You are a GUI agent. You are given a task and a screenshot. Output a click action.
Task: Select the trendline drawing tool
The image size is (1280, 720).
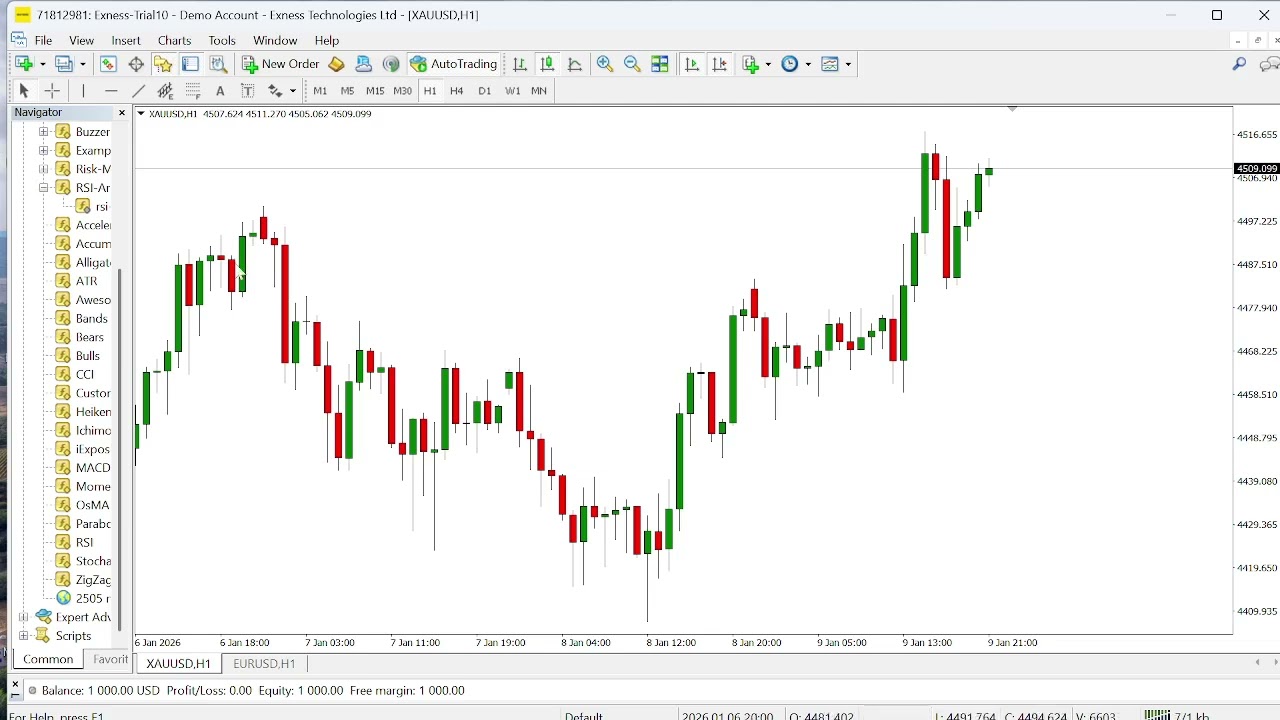139,91
